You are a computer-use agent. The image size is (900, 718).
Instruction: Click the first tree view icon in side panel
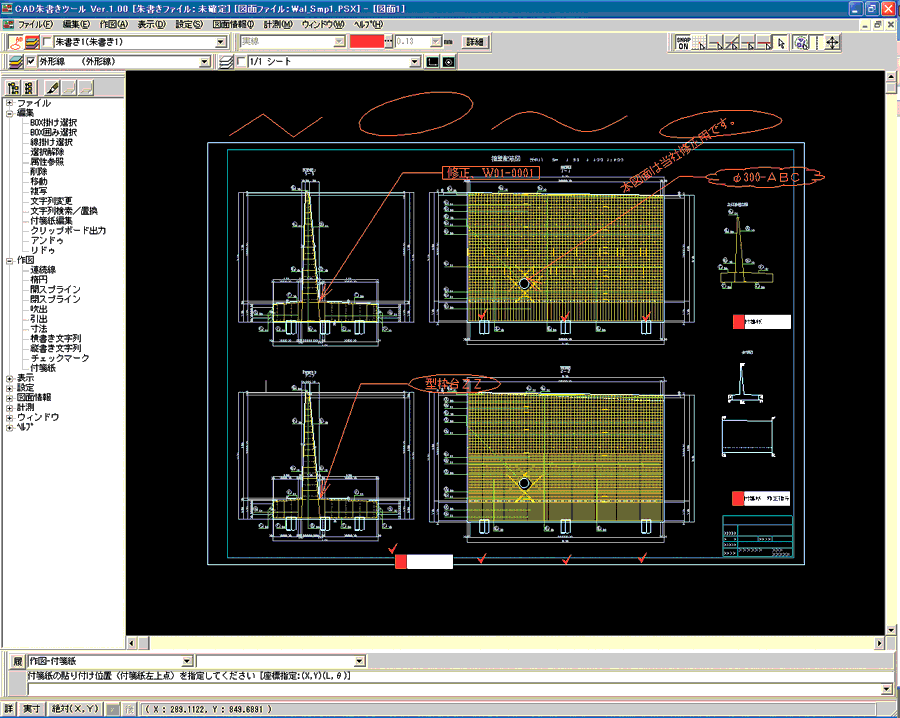pyautogui.click(x=14, y=88)
